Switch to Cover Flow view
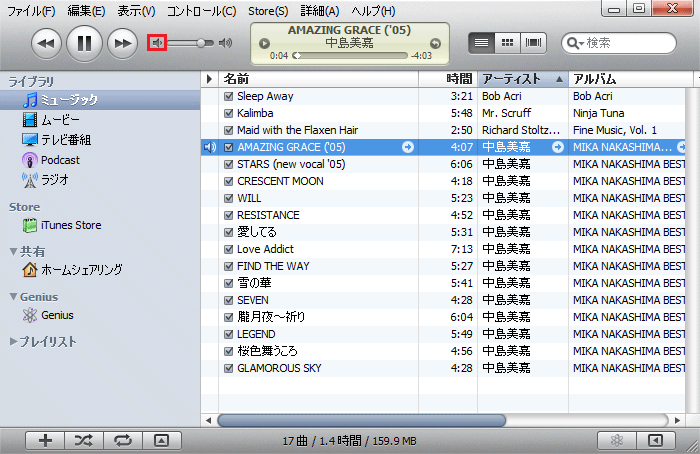This screenshot has height=454, width=700. 534,43
